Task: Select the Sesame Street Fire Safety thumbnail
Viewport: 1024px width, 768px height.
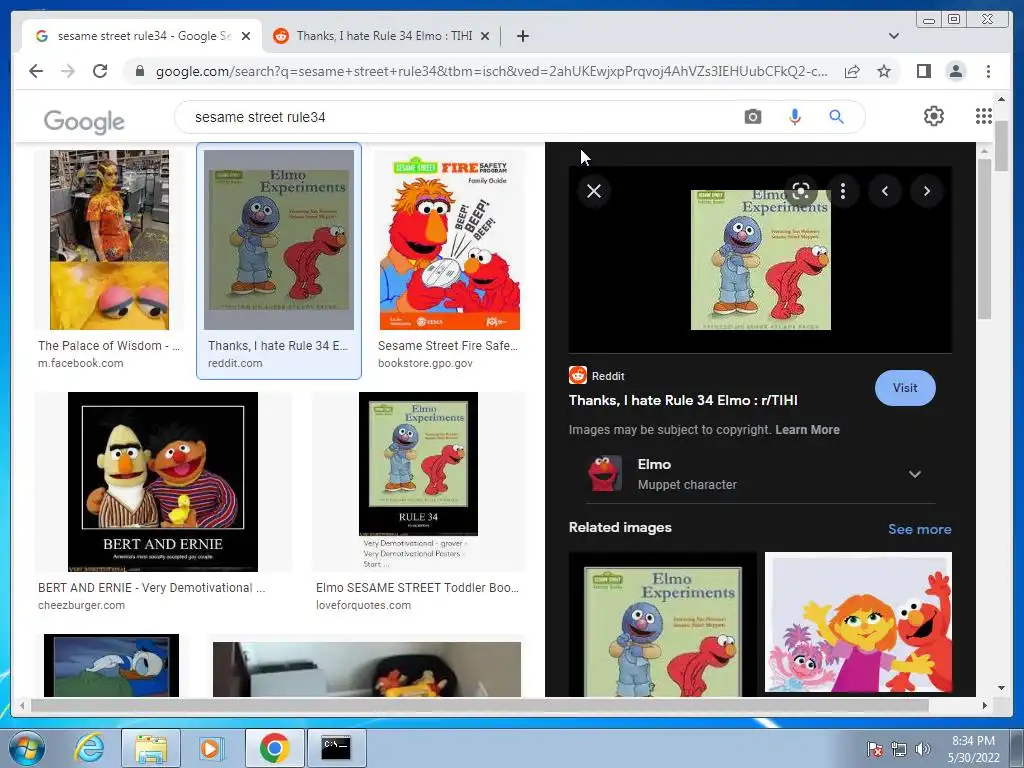Action: click(x=449, y=240)
